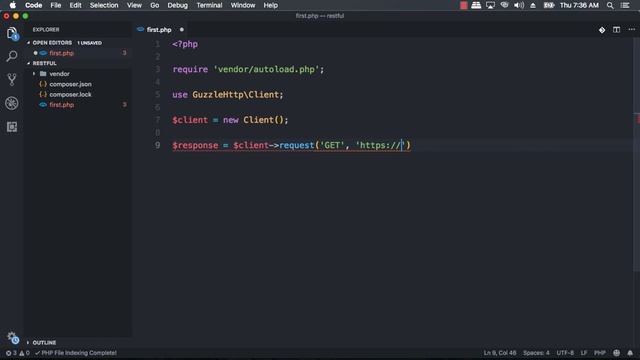
Task: Select first.php under RESTFUL folder
Action: 62,105
